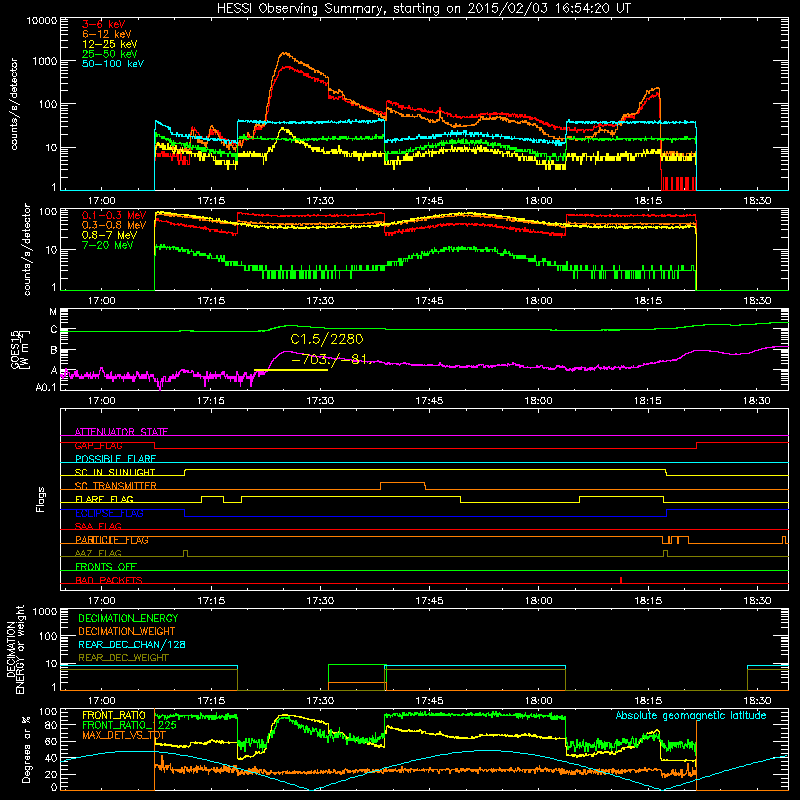Select the PARTICLE_FLAG label
The height and width of the screenshot is (800, 800).
click(x=112, y=540)
